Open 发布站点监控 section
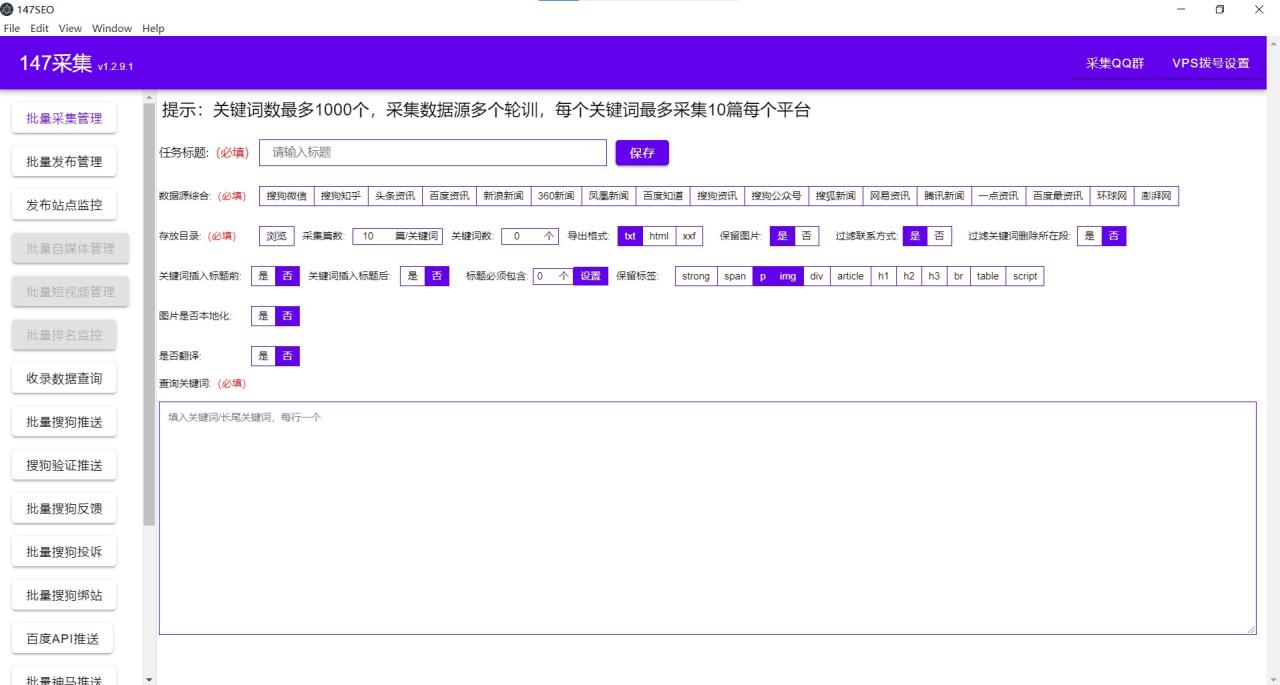Image resolution: width=1280 pixels, height=685 pixels. [x=63, y=205]
